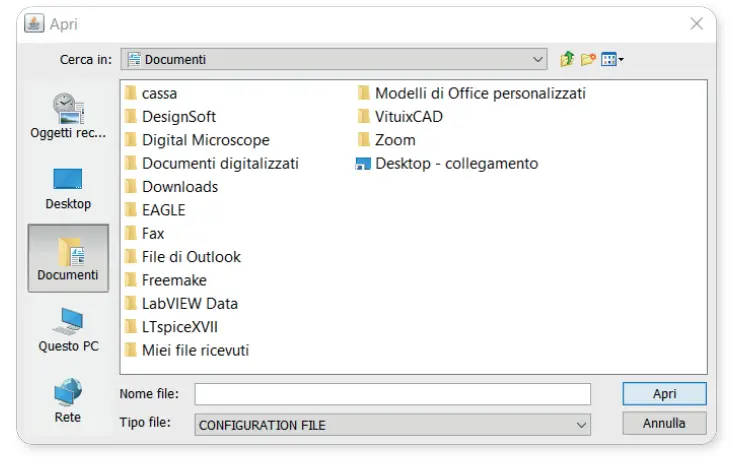Click the up one folder level icon
The width and height of the screenshot is (735, 457).
point(568,59)
